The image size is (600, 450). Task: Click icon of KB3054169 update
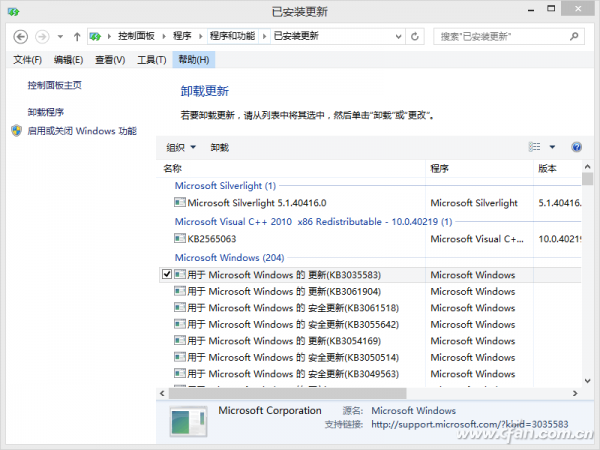[179, 340]
